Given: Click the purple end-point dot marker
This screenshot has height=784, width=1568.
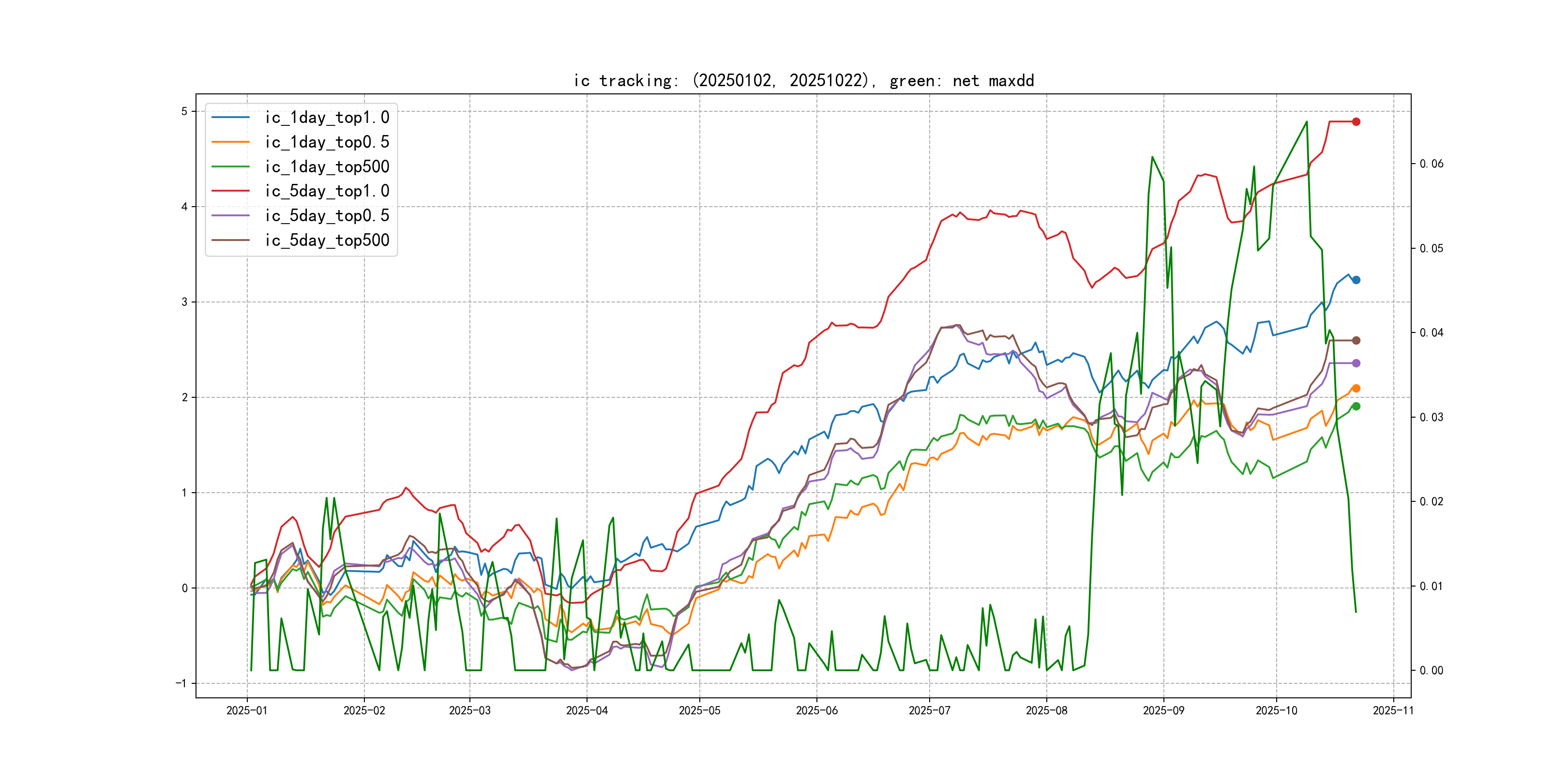Looking at the screenshot, I should 1356,363.
